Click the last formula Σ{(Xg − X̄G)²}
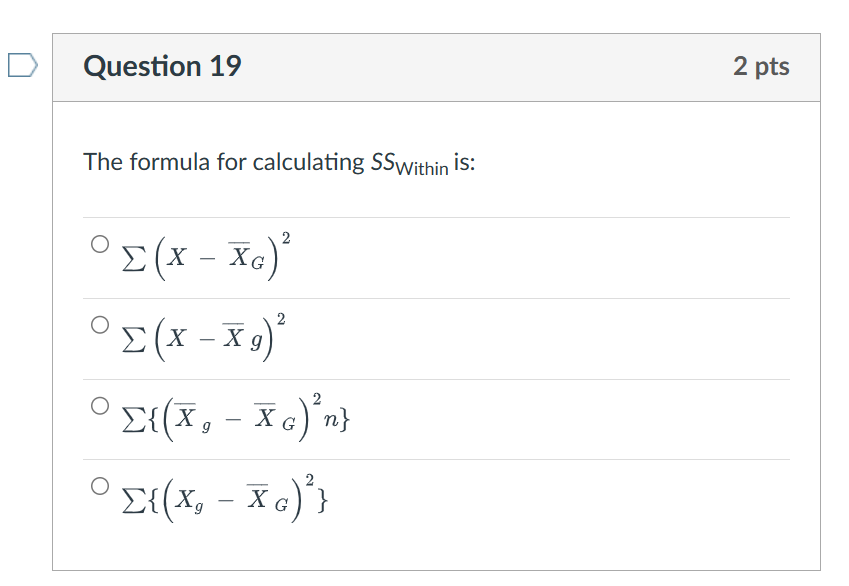 click(x=223, y=498)
